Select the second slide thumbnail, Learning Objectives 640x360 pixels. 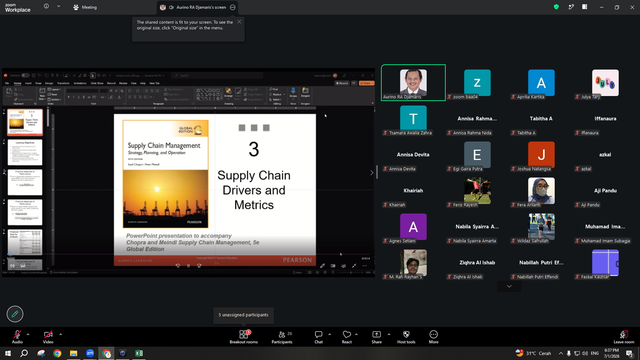(25, 152)
